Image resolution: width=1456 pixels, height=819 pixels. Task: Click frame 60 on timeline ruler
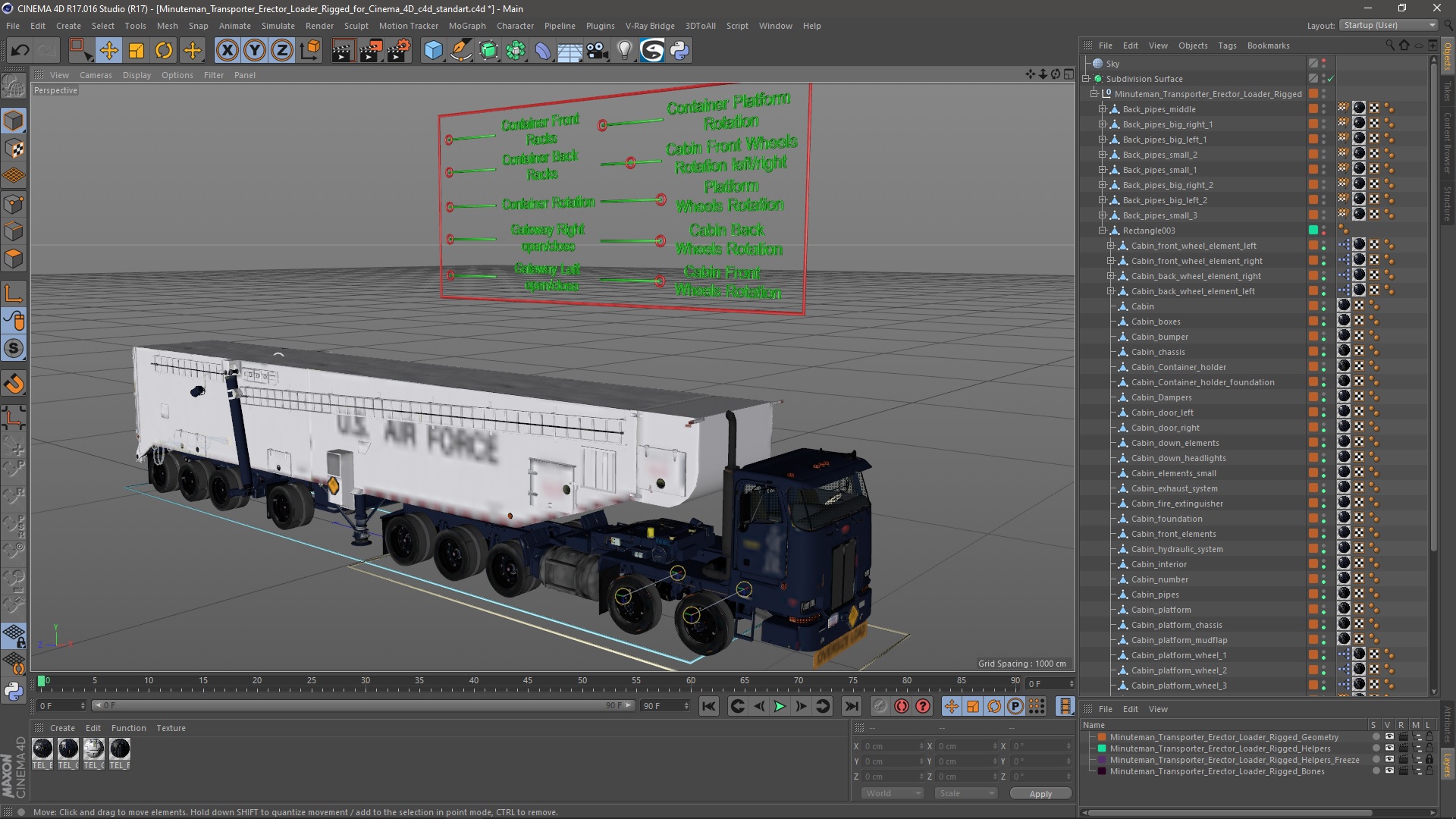tap(691, 681)
